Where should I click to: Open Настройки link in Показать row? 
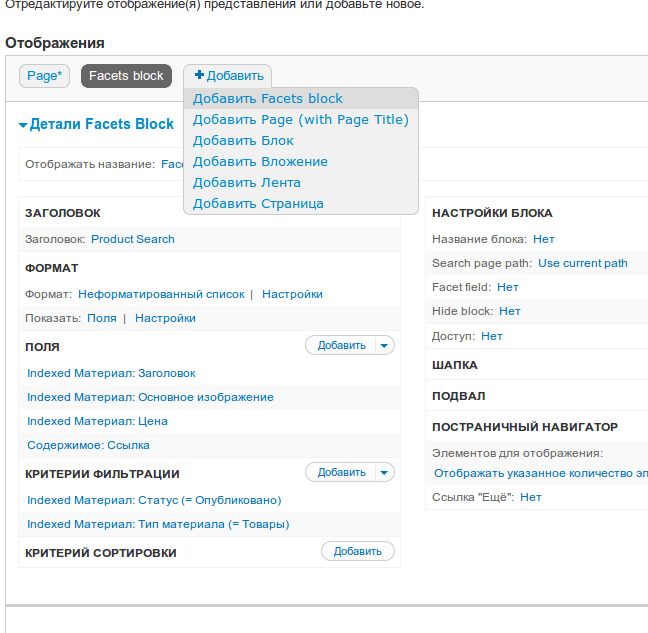coord(165,318)
